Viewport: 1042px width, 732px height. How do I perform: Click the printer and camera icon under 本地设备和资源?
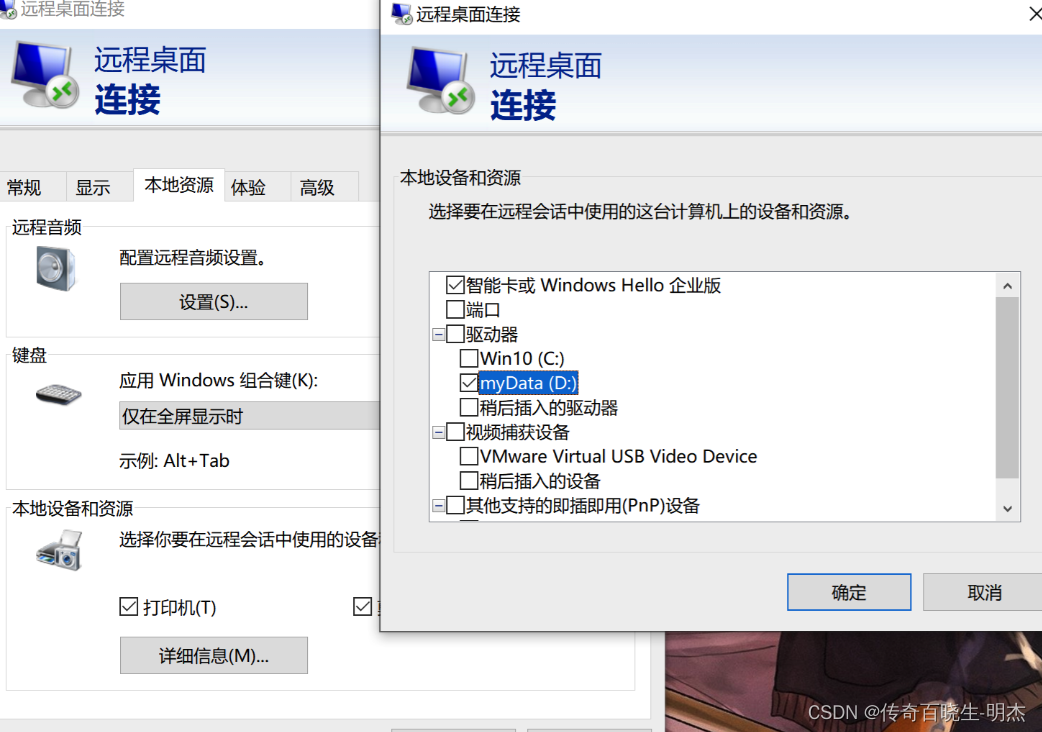(59, 550)
